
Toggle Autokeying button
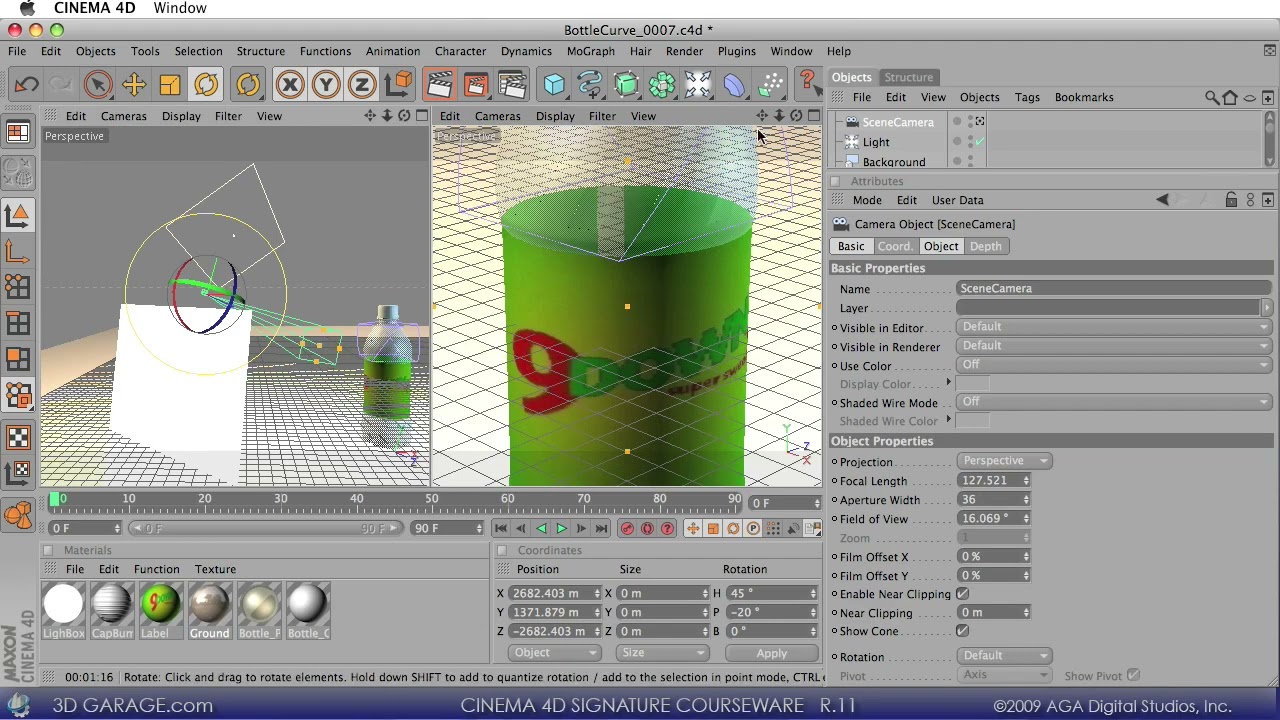(x=647, y=528)
